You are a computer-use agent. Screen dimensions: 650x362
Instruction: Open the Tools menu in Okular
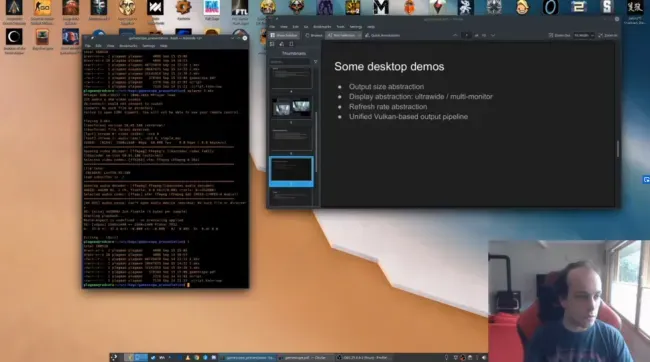[340, 27]
